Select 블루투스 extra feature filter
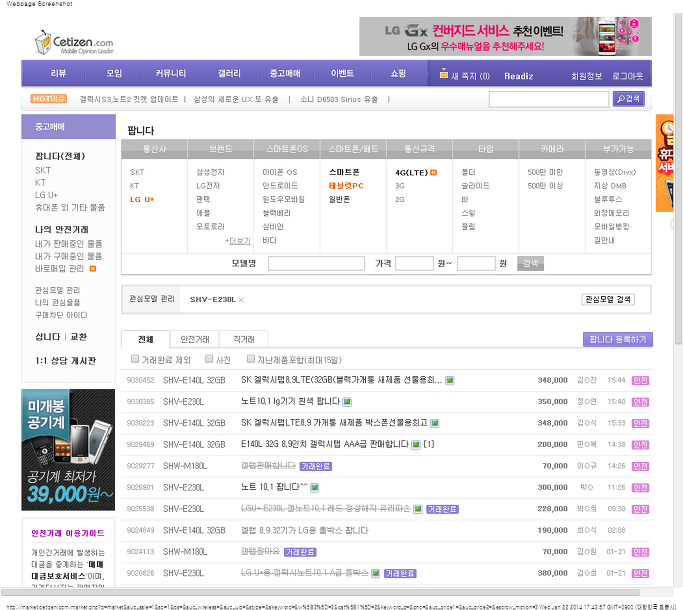The image size is (683, 610). click(x=608, y=200)
